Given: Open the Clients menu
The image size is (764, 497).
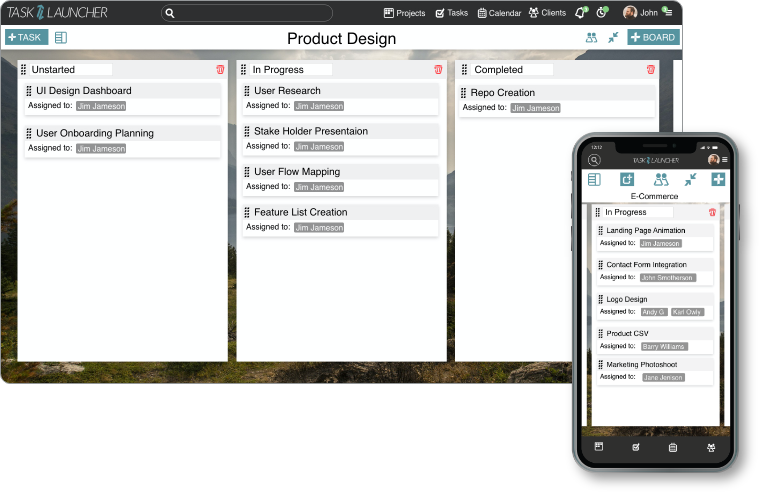Looking at the screenshot, I should point(547,13).
